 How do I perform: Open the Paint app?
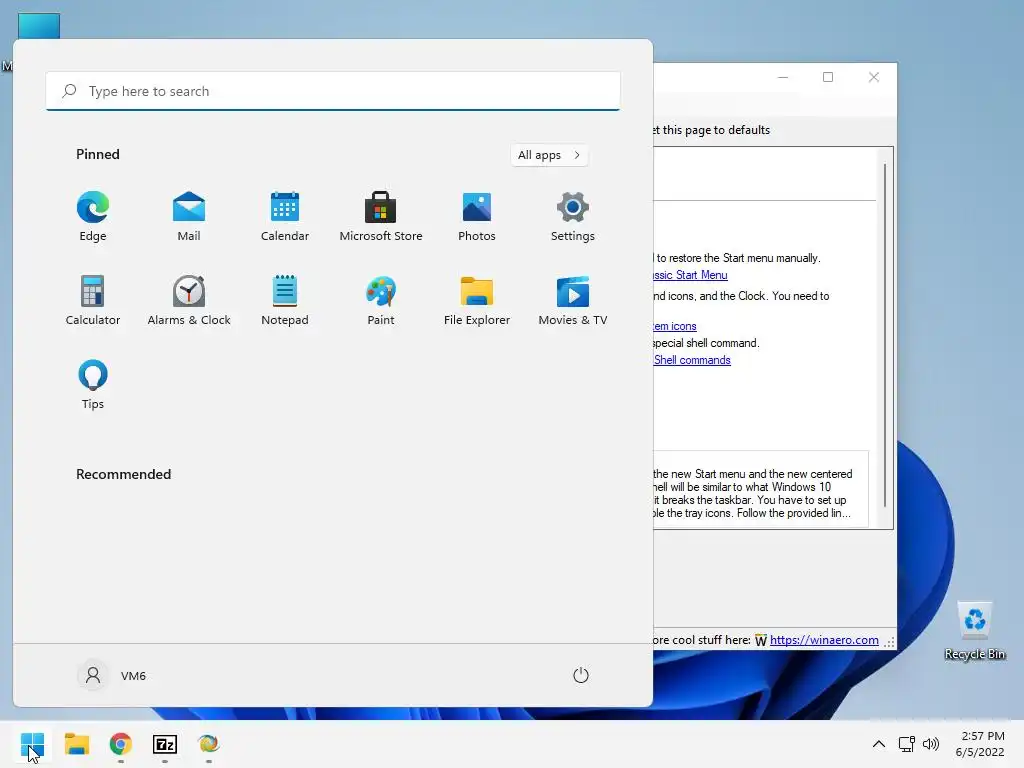381,300
